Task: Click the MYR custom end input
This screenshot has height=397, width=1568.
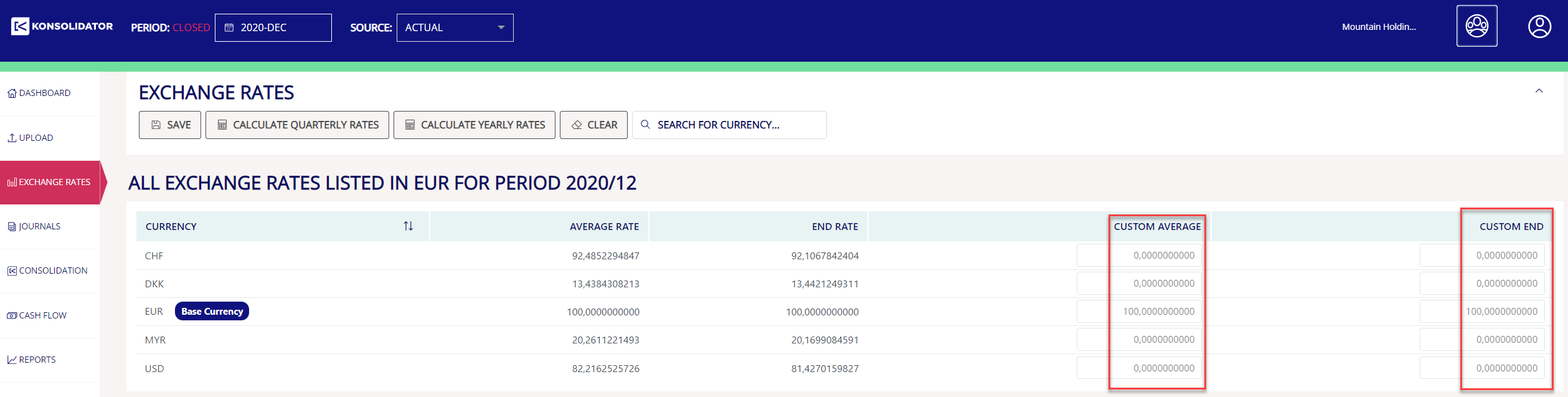Action: click(1482, 340)
